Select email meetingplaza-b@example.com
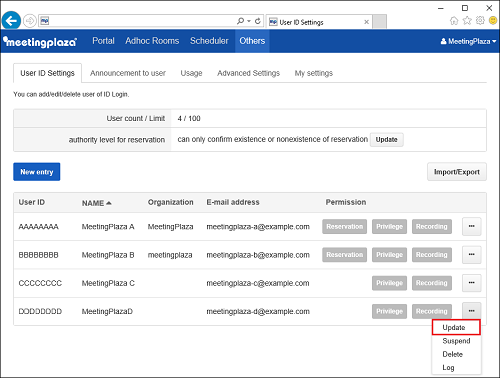Screen dimensions: 500x378 258,255
